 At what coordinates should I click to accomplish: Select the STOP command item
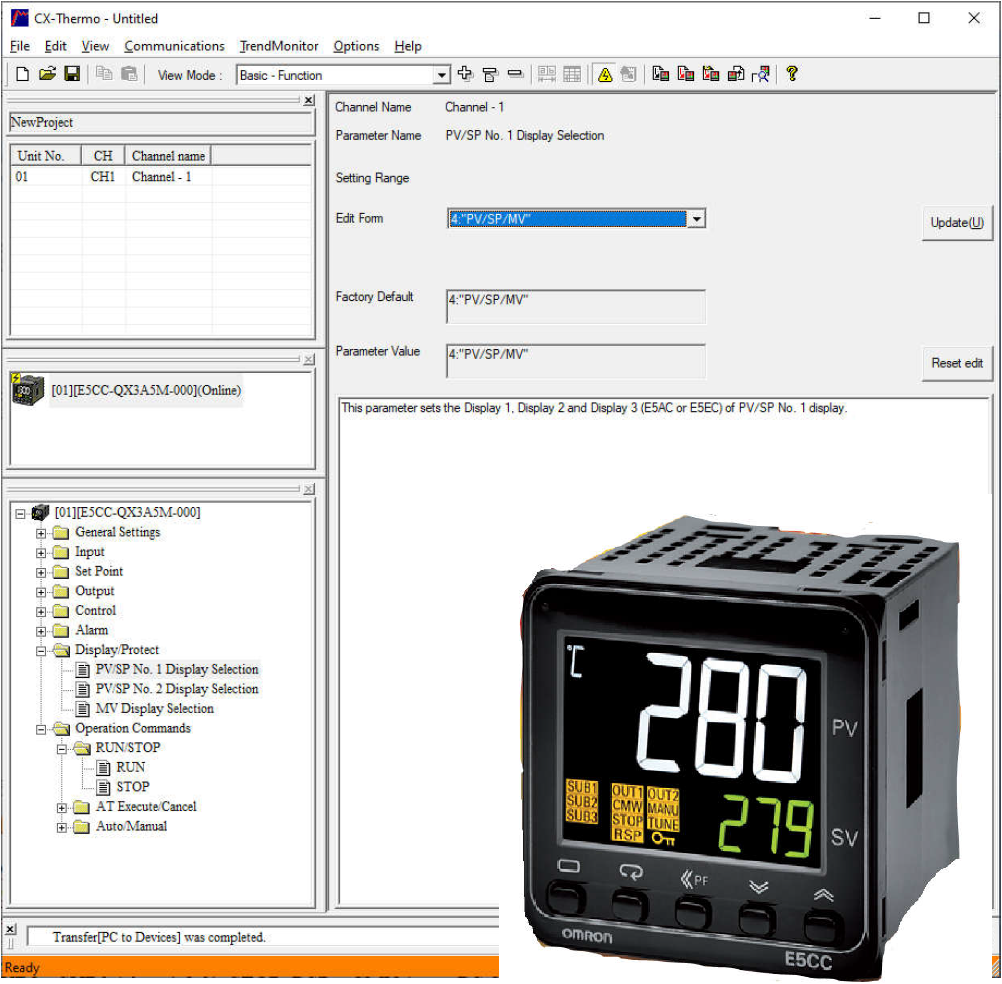[x=133, y=787]
